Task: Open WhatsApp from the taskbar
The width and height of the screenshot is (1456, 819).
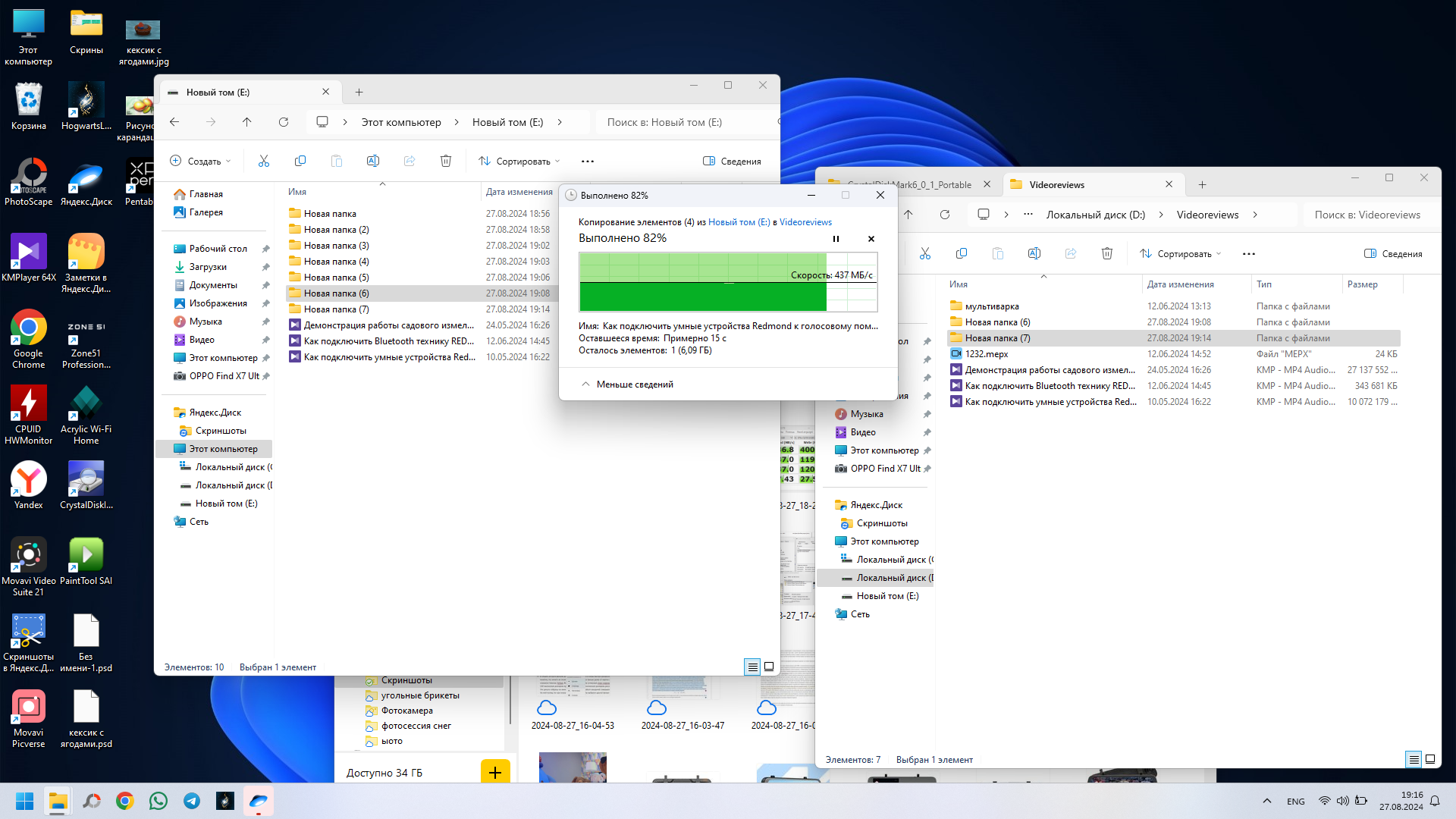Action: [158, 801]
